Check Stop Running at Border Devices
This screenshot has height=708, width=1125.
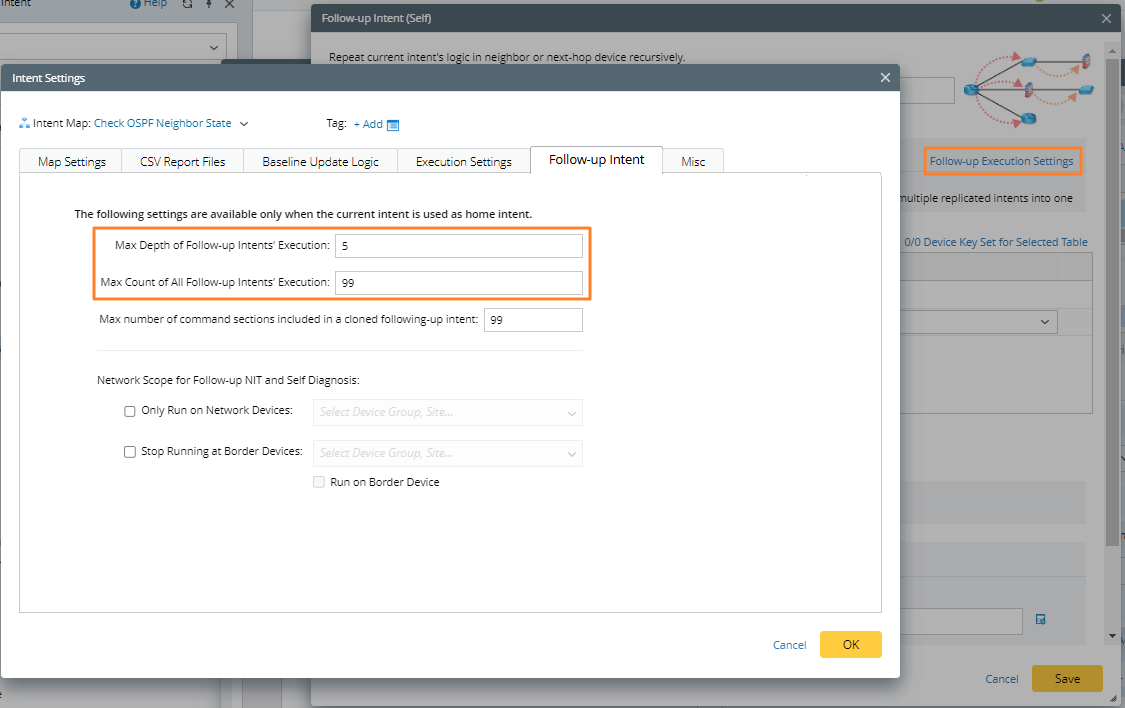[130, 452]
